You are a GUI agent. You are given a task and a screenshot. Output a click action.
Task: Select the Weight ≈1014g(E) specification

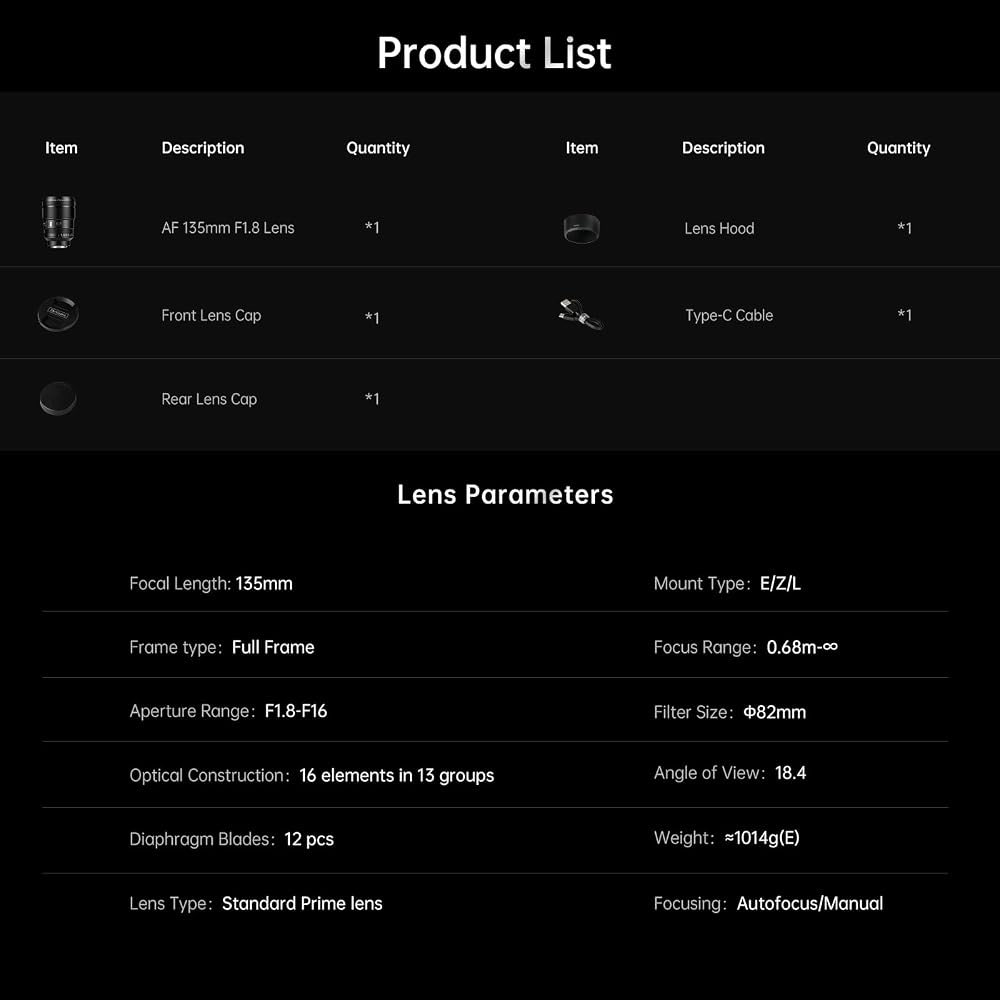pyautogui.click(x=726, y=838)
